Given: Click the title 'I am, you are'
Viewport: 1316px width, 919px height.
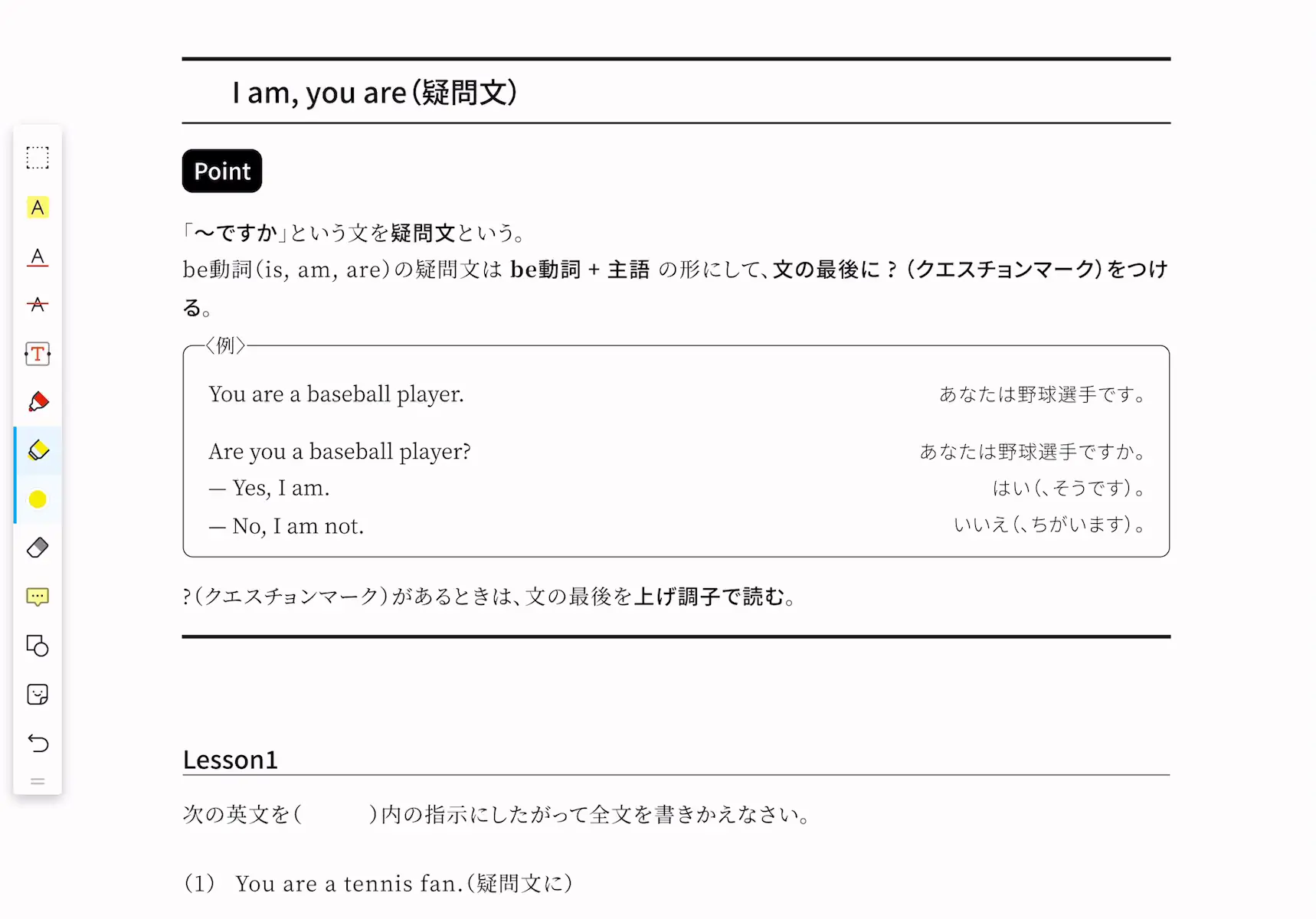Looking at the screenshot, I should (x=319, y=93).
